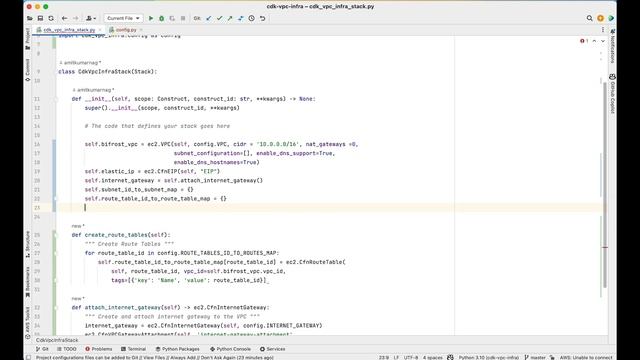Click the error count indicator in editor
Image resolution: width=640 pixels, height=360 pixels.
[584, 41]
